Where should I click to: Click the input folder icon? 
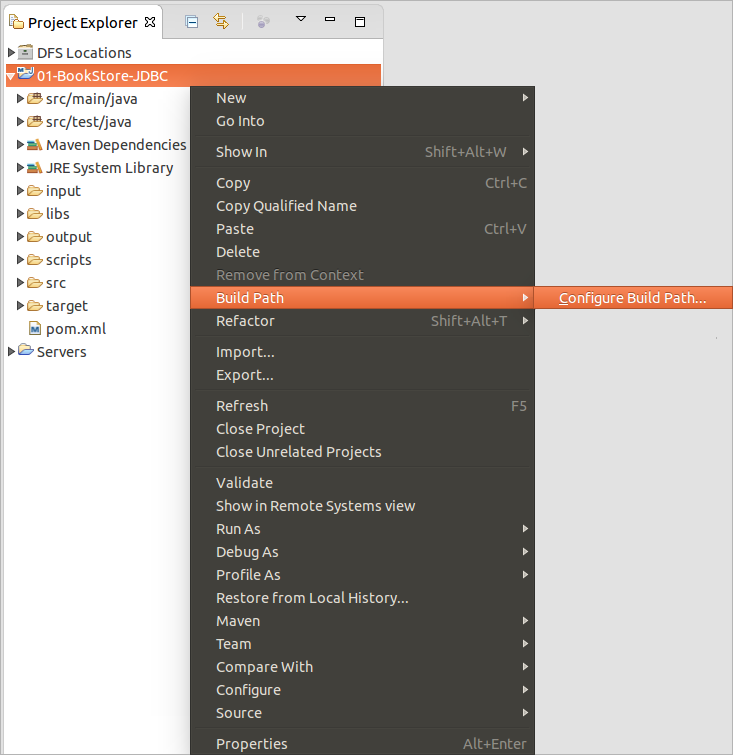click(35, 191)
